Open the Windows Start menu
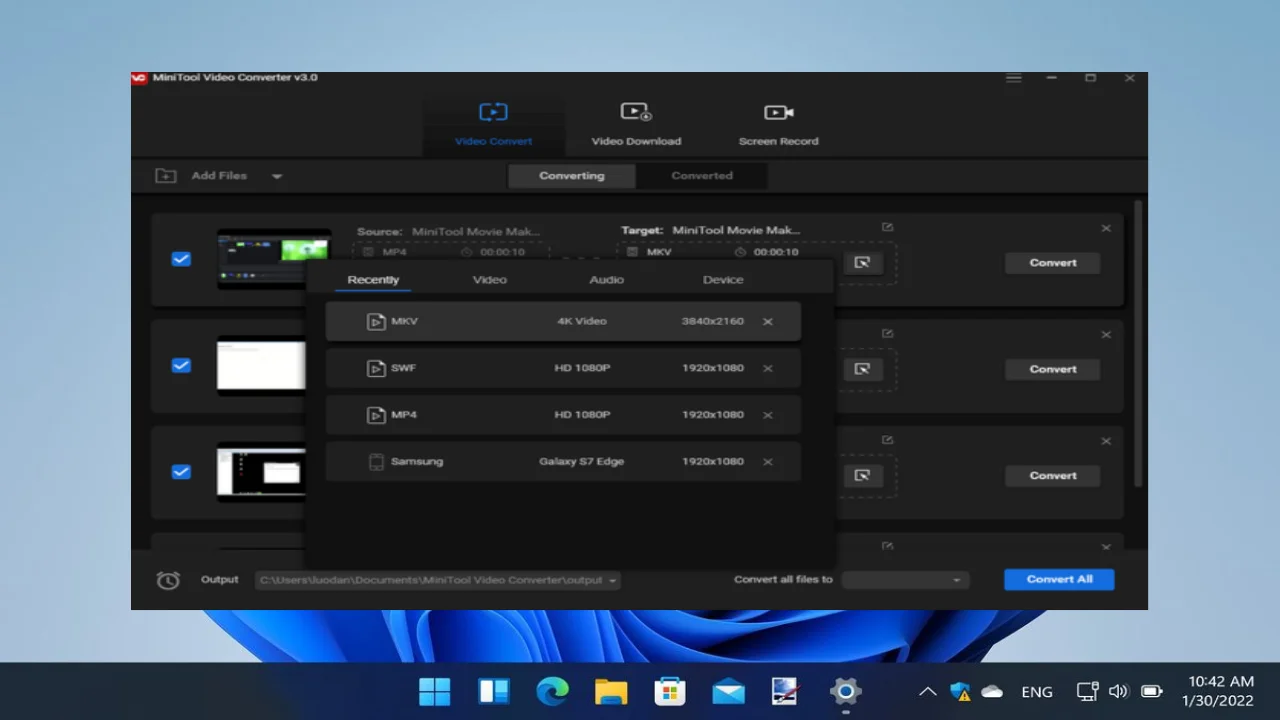This screenshot has width=1280, height=720. (x=435, y=691)
